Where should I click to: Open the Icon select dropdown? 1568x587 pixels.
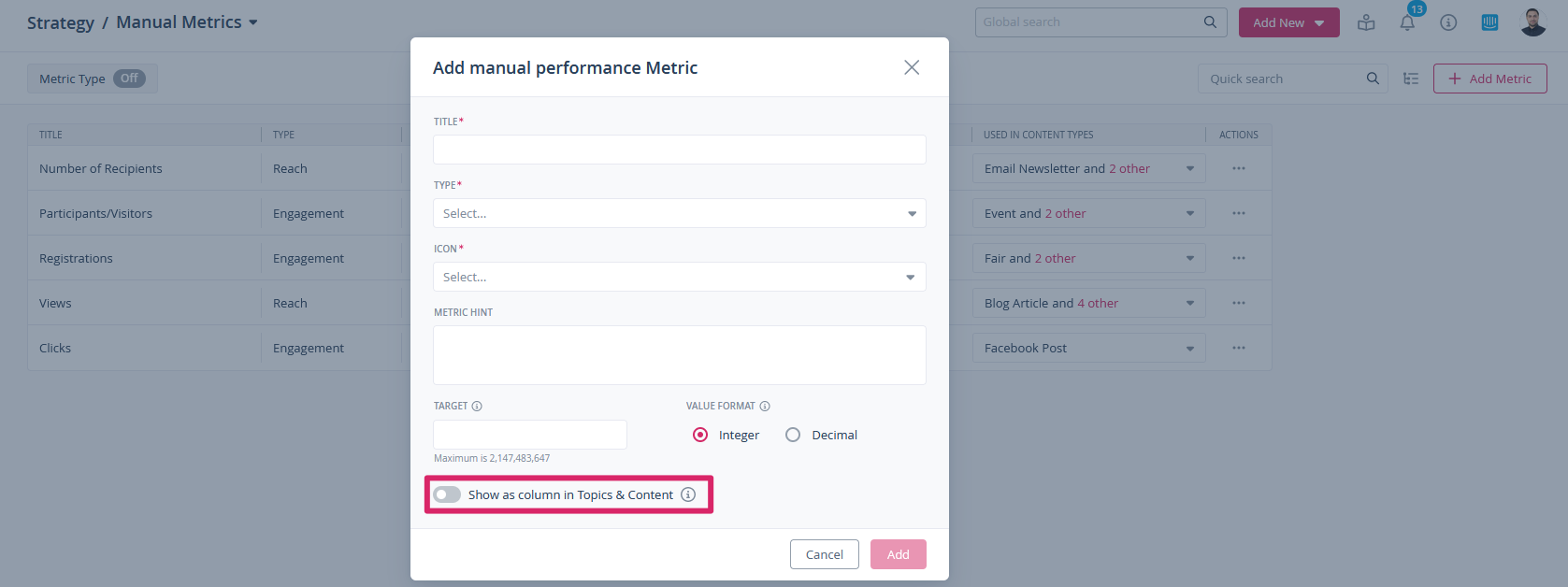click(x=679, y=277)
